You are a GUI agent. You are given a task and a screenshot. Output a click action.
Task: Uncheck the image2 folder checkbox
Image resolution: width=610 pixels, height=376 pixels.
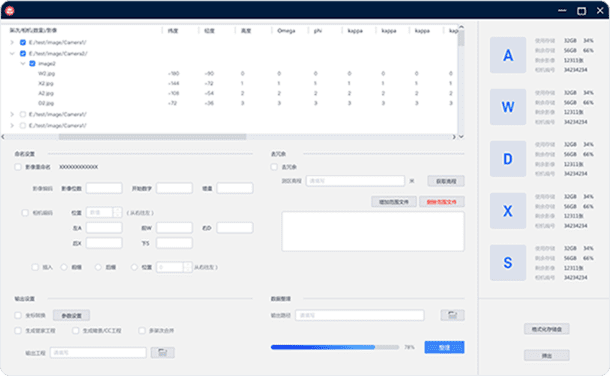point(32,63)
